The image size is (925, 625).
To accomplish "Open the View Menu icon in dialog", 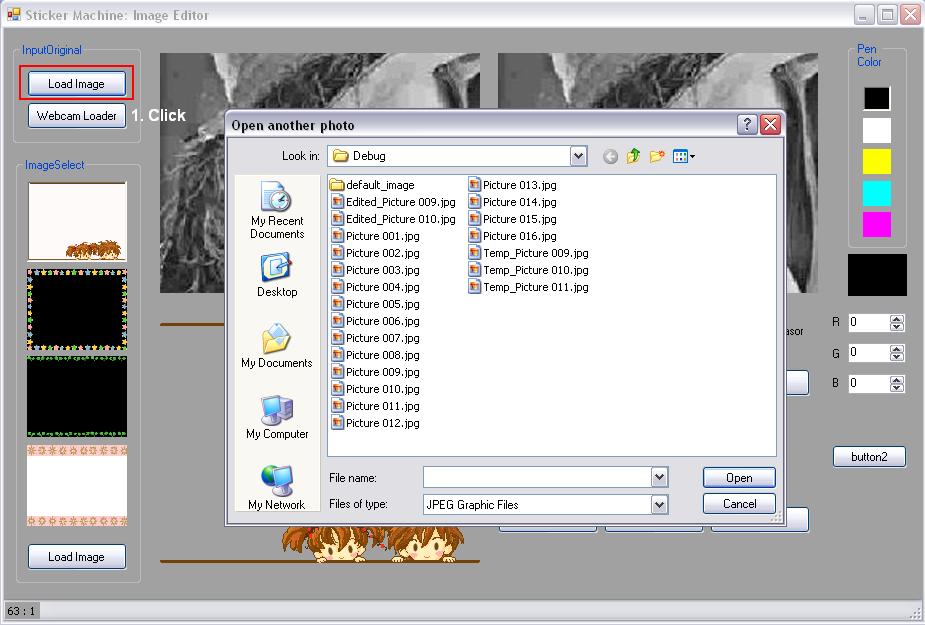I will (684, 156).
